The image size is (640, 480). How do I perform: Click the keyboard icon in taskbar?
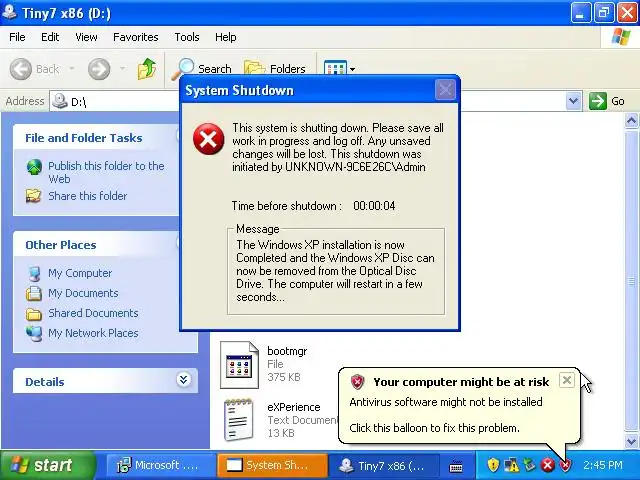point(456,466)
